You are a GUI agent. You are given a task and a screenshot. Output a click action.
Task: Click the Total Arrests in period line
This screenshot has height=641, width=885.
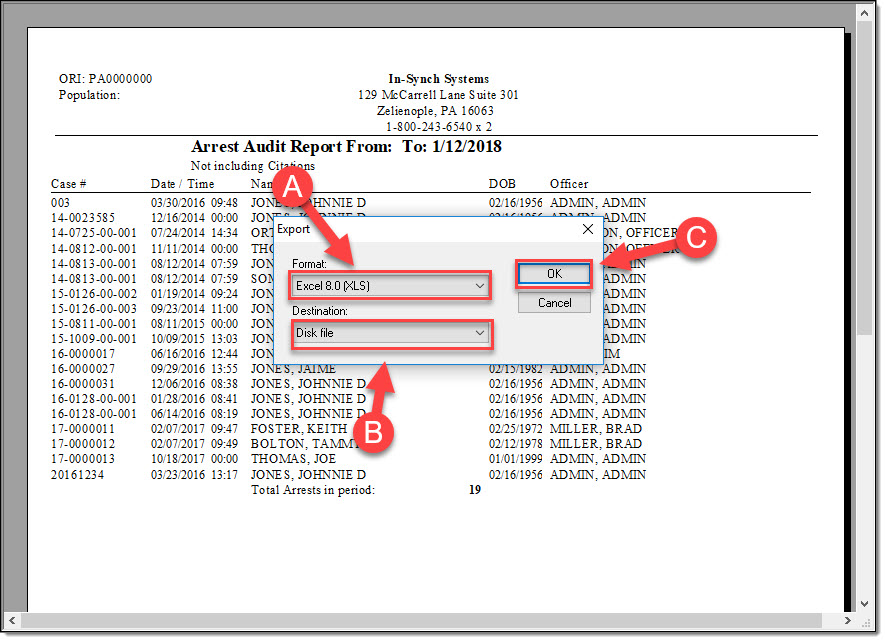(x=312, y=490)
